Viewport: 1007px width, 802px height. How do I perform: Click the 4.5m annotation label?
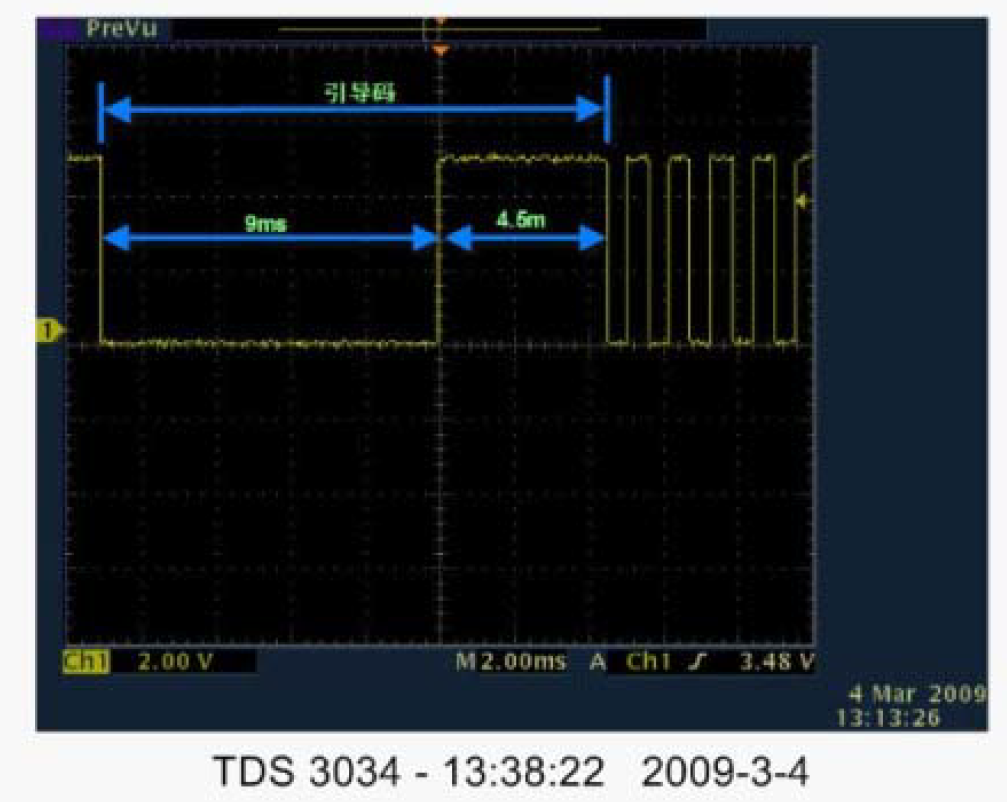pyautogui.click(x=521, y=220)
